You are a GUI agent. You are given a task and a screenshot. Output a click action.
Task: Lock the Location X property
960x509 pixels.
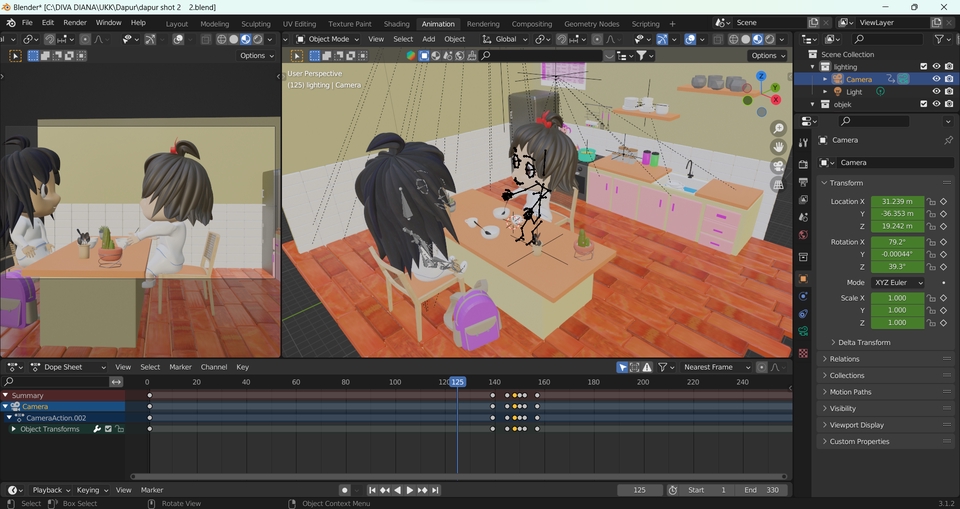(x=931, y=202)
